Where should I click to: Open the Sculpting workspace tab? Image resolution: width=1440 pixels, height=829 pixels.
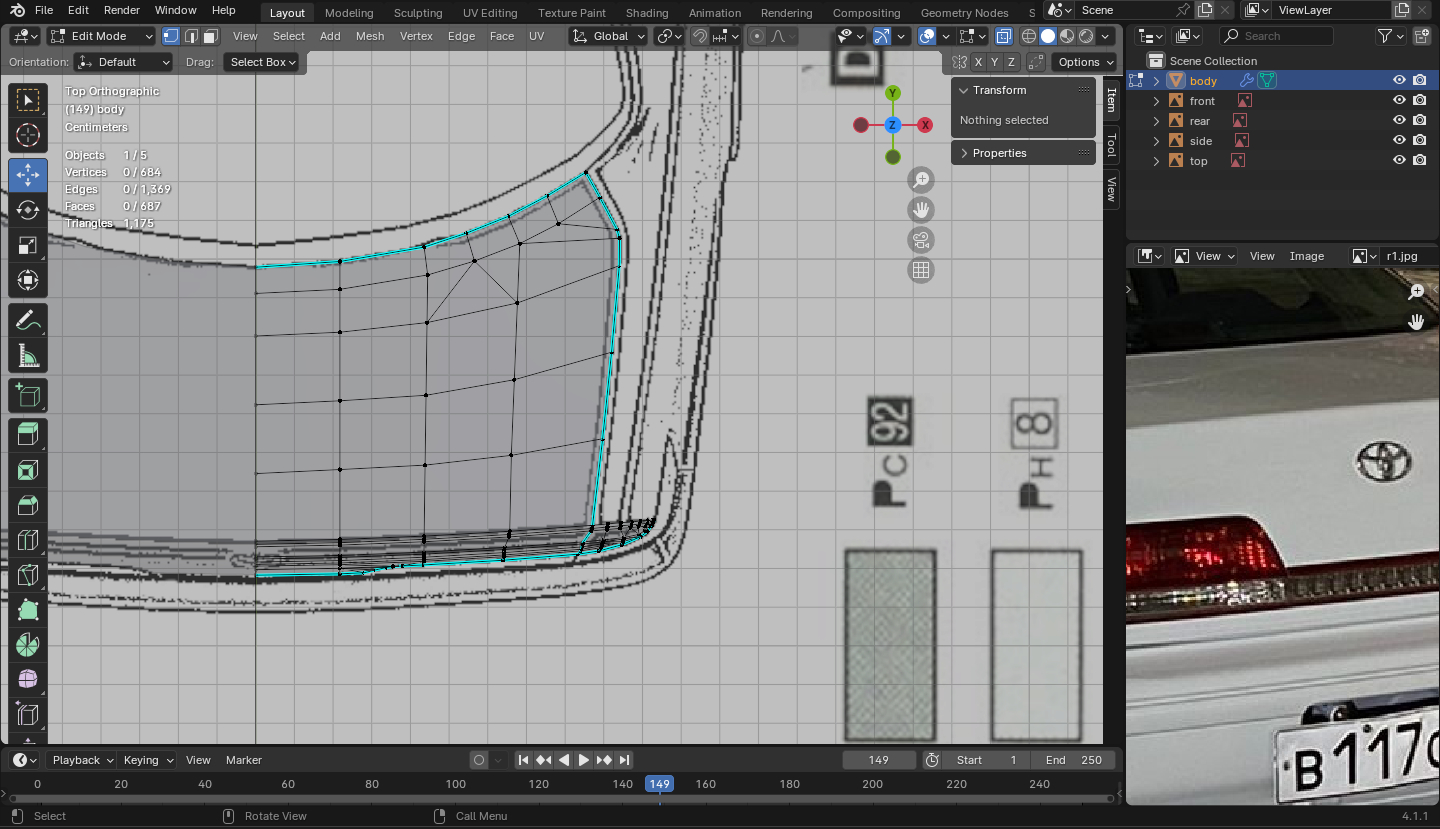pyautogui.click(x=418, y=13)
